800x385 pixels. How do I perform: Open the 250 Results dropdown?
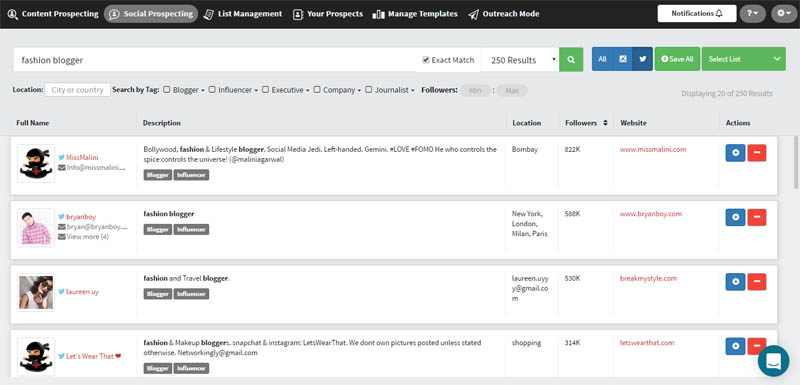pos(520,60)
